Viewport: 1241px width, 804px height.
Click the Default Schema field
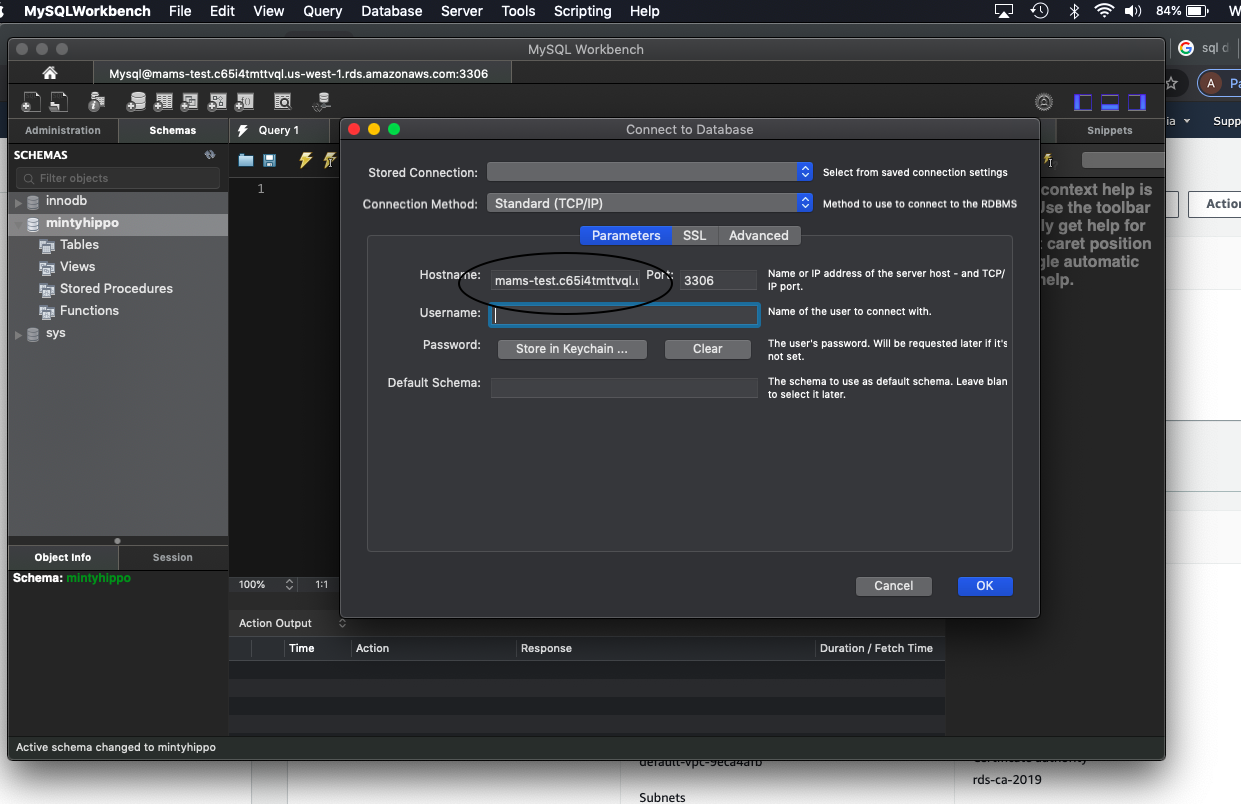(x=624, y=387)
